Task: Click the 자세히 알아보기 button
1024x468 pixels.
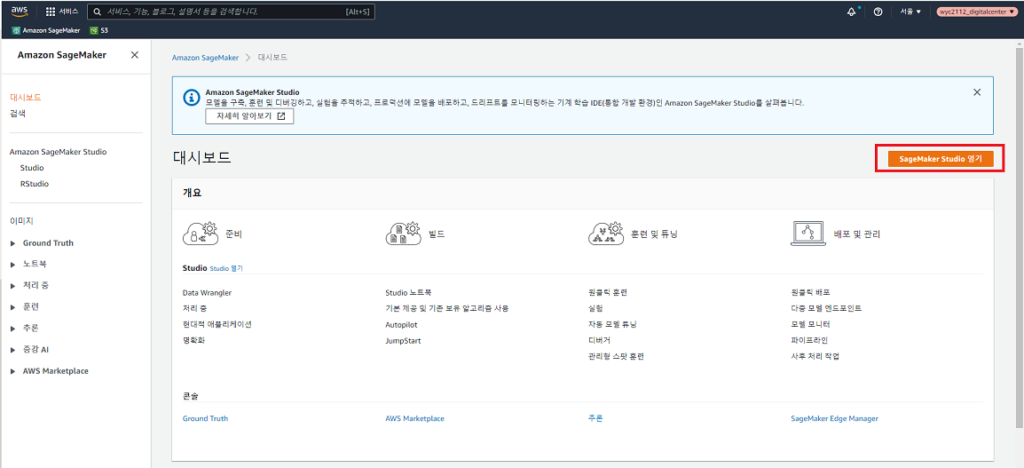Action: tap(249, 116)
